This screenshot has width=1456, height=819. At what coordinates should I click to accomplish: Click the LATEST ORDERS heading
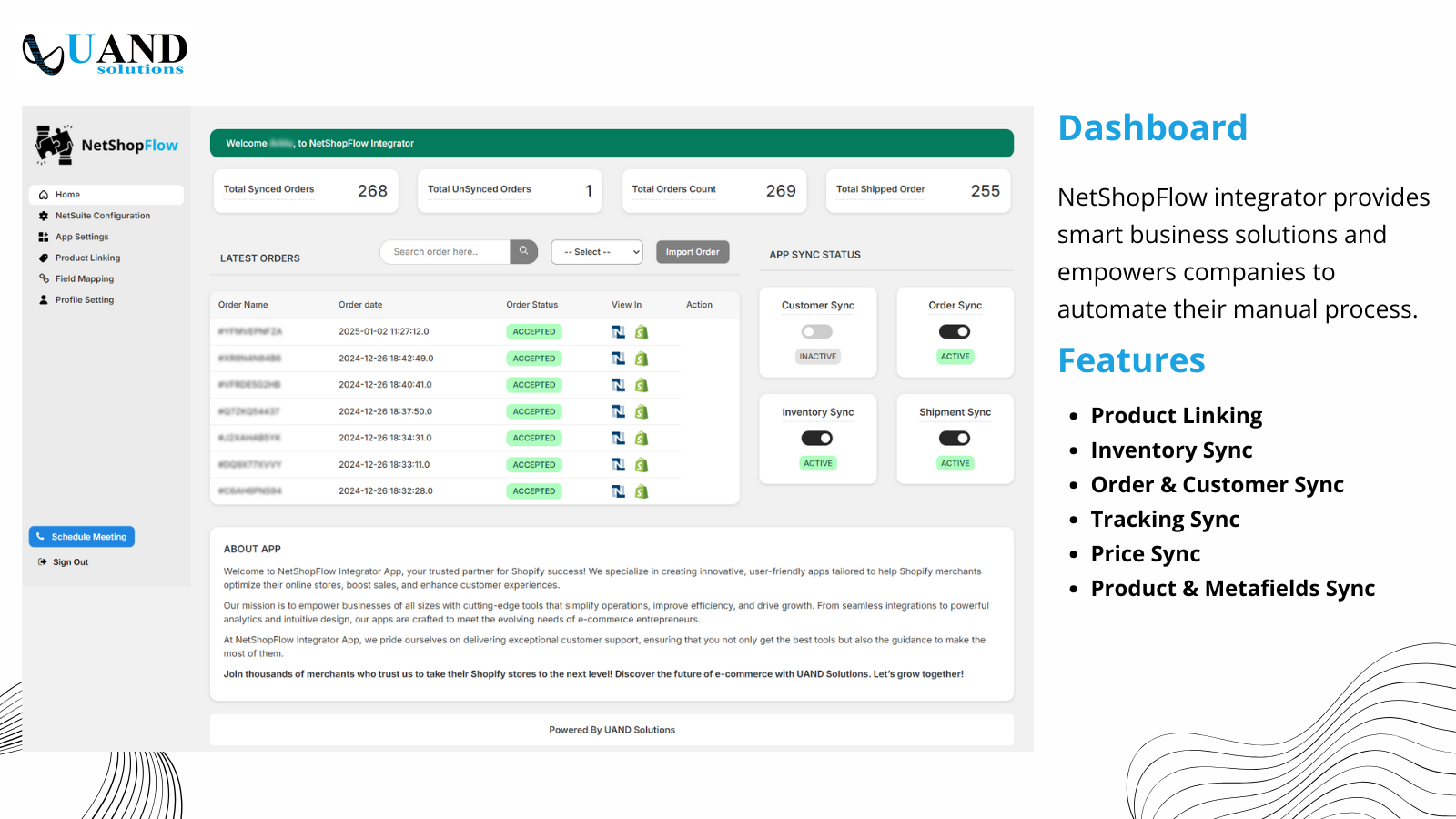tap(260, 258)
